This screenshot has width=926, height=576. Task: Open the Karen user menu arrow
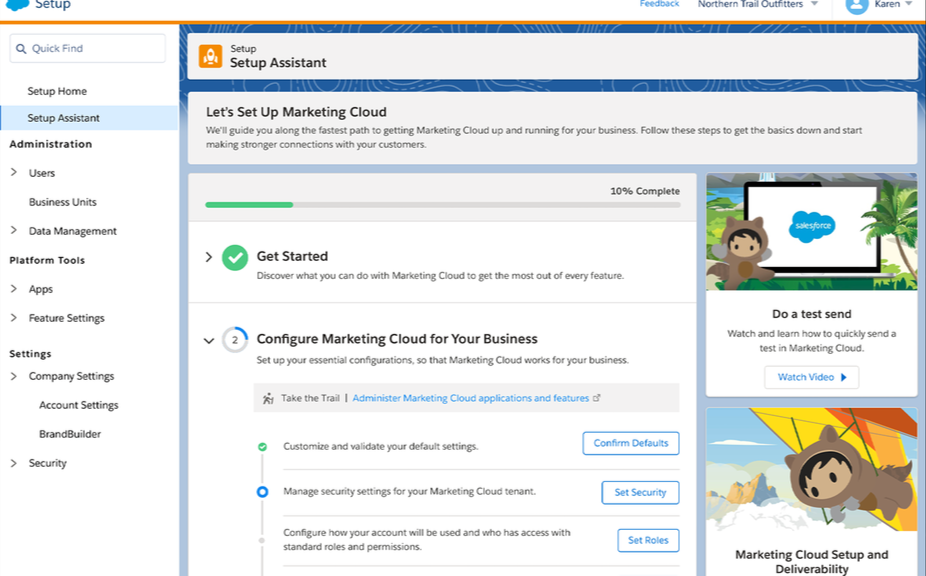pos(908,4)
